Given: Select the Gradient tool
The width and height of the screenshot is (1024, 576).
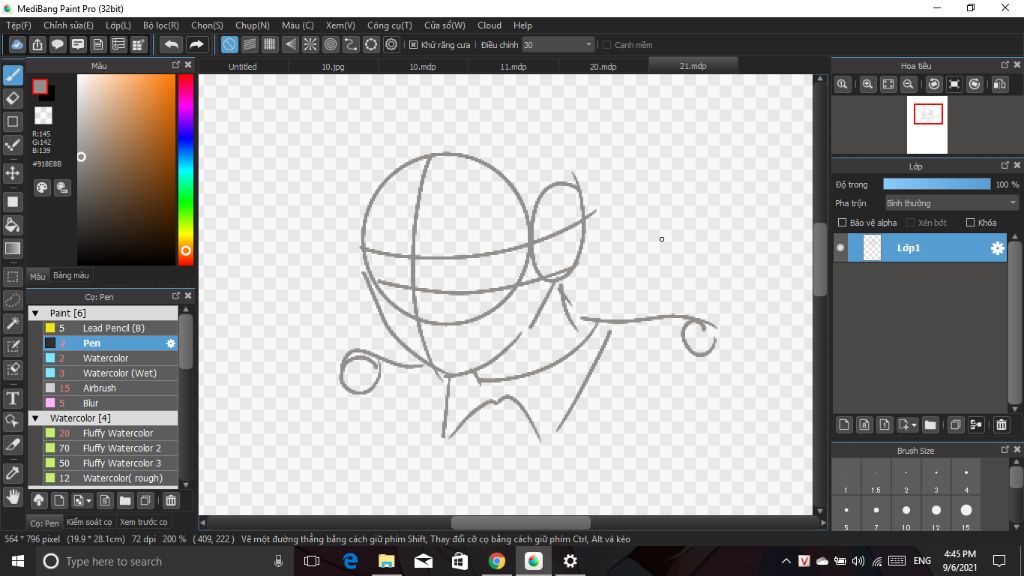Looking at the screenshot, I should click(x=12, y=248).
